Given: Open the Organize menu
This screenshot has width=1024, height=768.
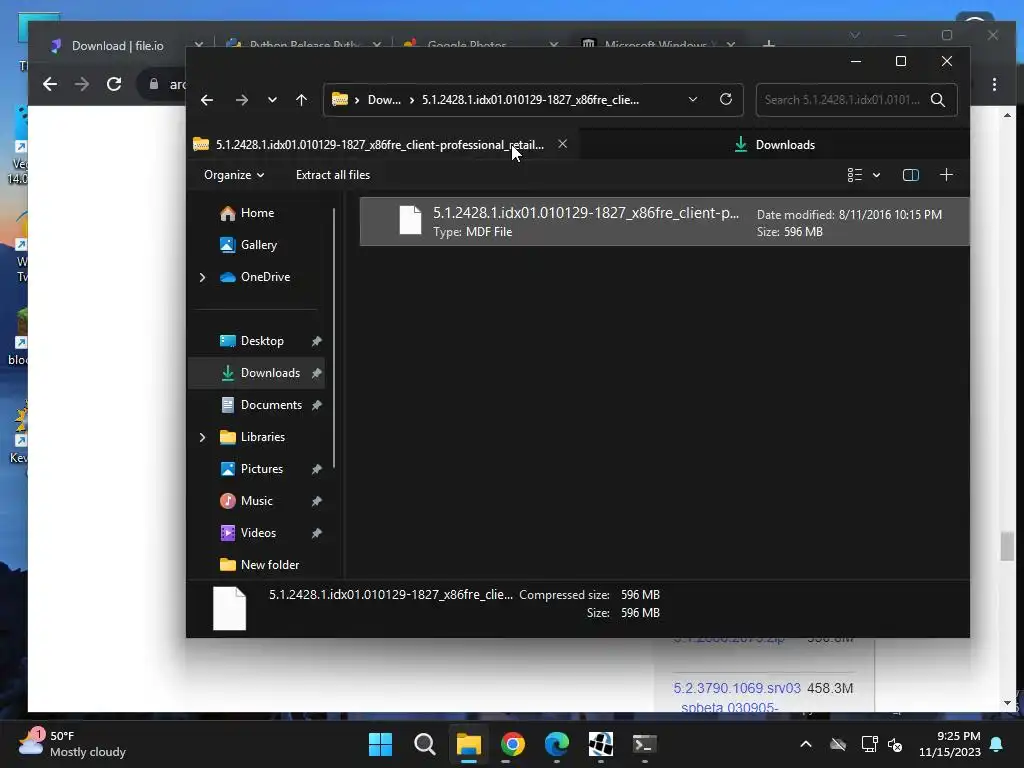Looking at the screenshot, I should tap(234, 175).
